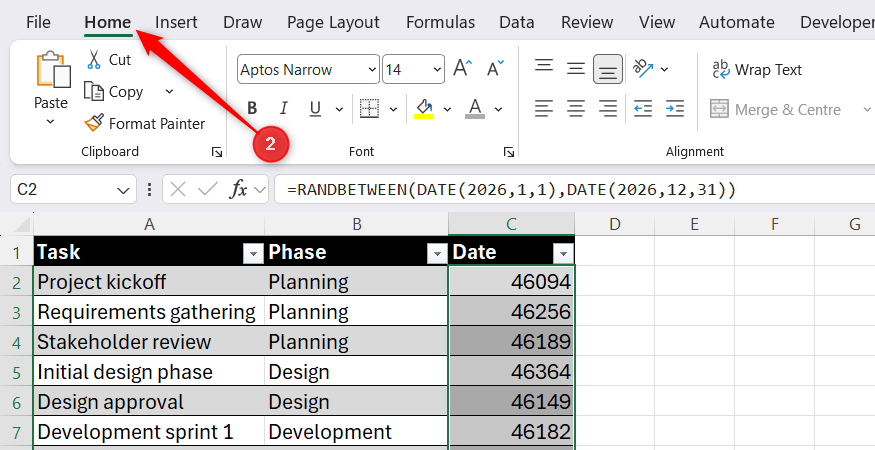The height and width of the screenshot is (450, 875).
Task: Open fill colour palette arrow
Action: click(x=447, y=109)
